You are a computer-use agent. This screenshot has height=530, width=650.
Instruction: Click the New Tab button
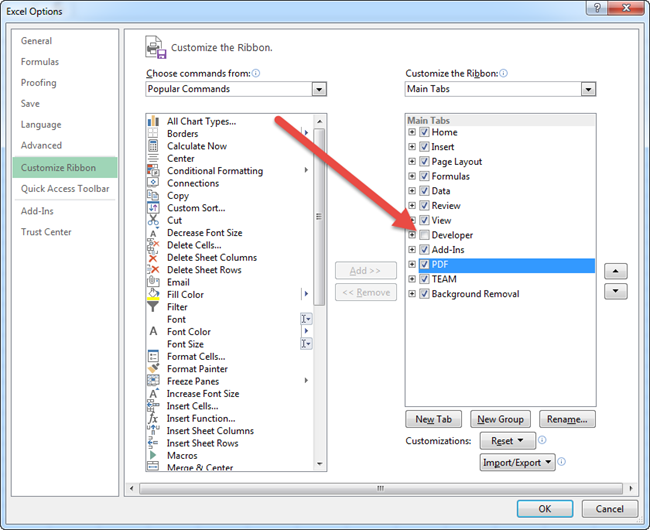tap(432, 419)
